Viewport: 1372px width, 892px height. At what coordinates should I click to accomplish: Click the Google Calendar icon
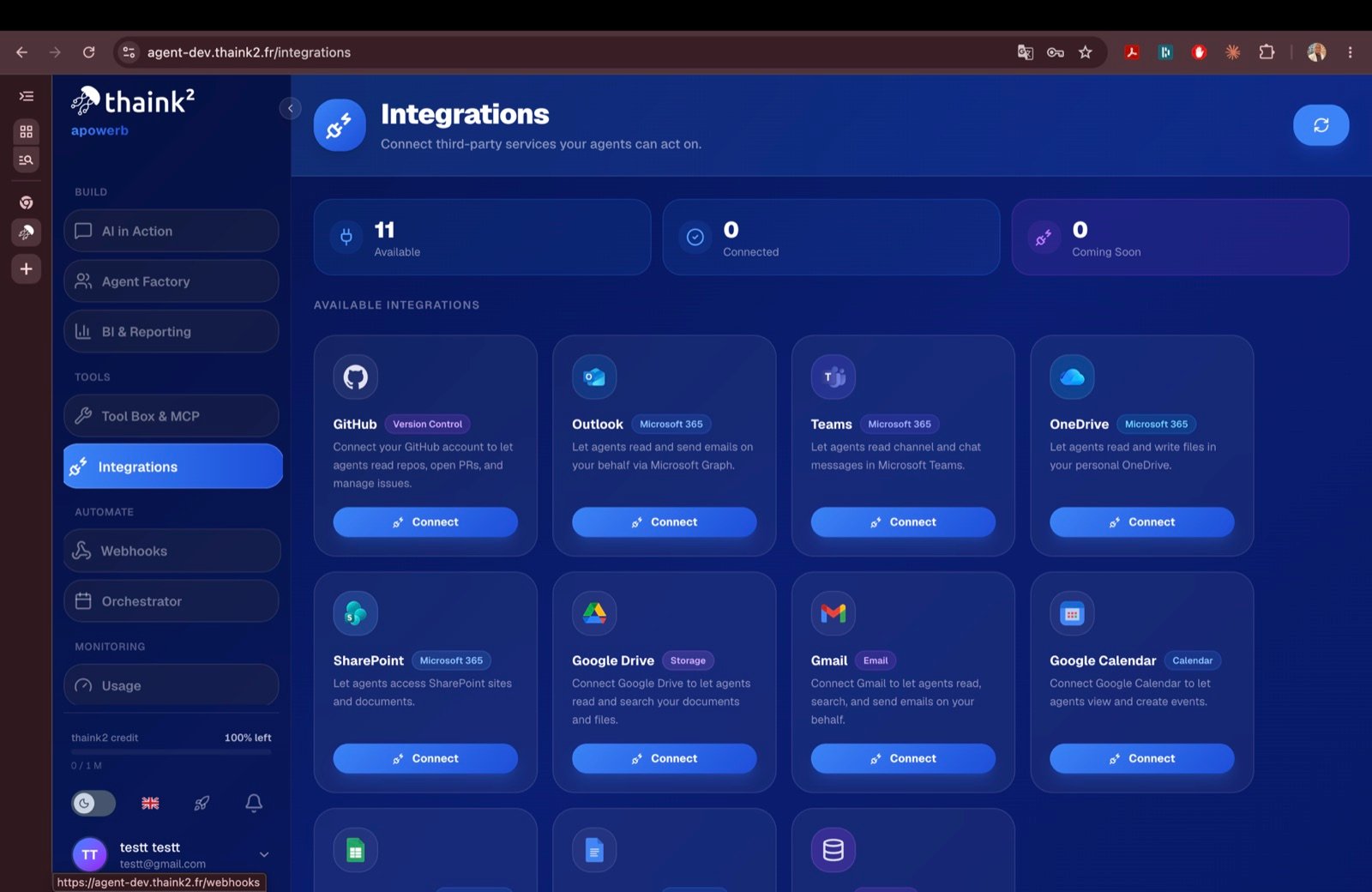1072,613
